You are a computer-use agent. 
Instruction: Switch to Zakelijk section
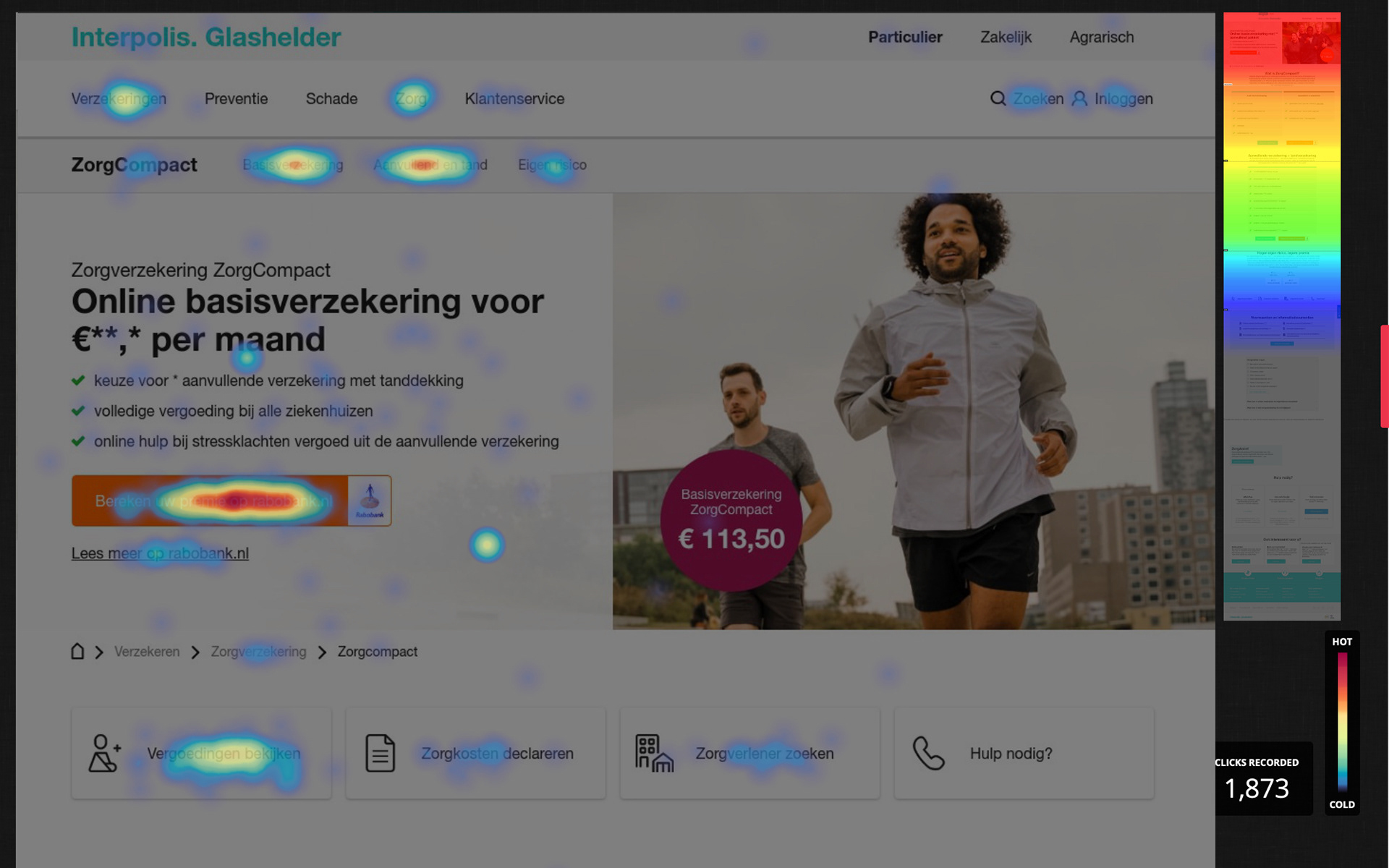[1006, 37]
